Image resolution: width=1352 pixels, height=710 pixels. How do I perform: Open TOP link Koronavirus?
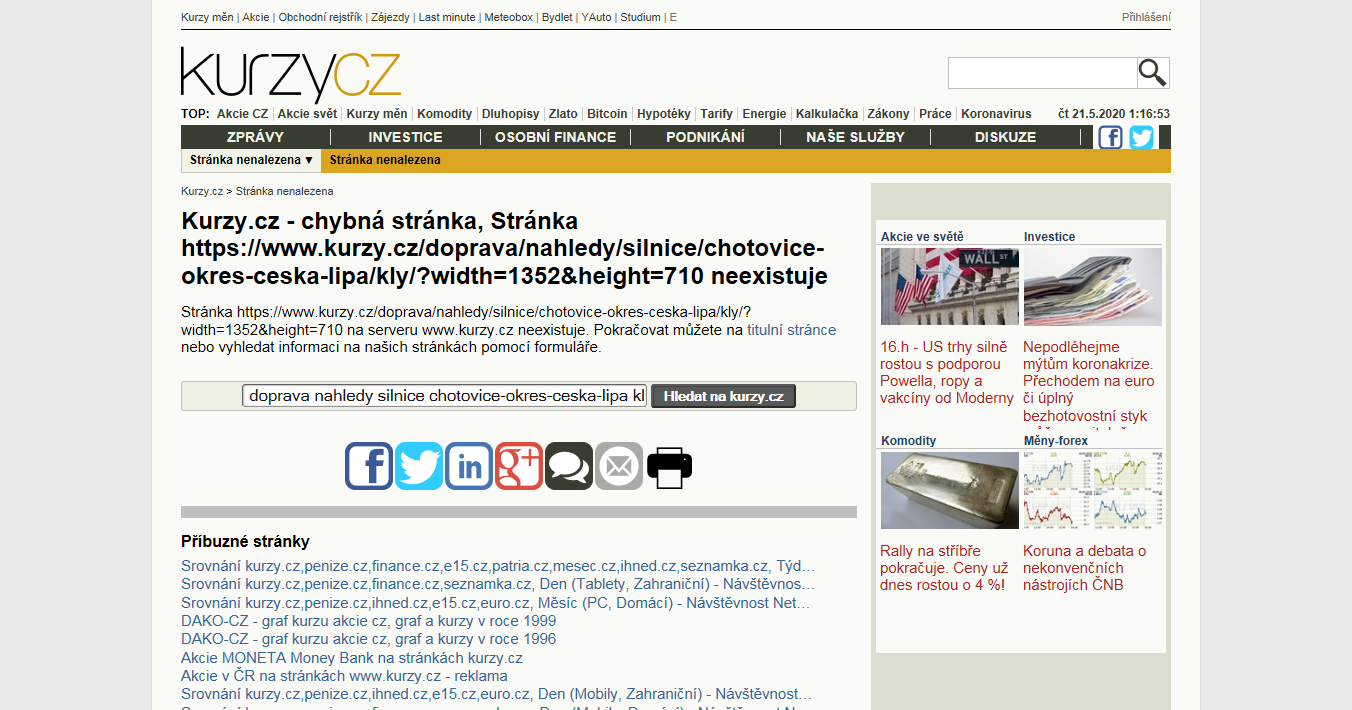(996, 114)
